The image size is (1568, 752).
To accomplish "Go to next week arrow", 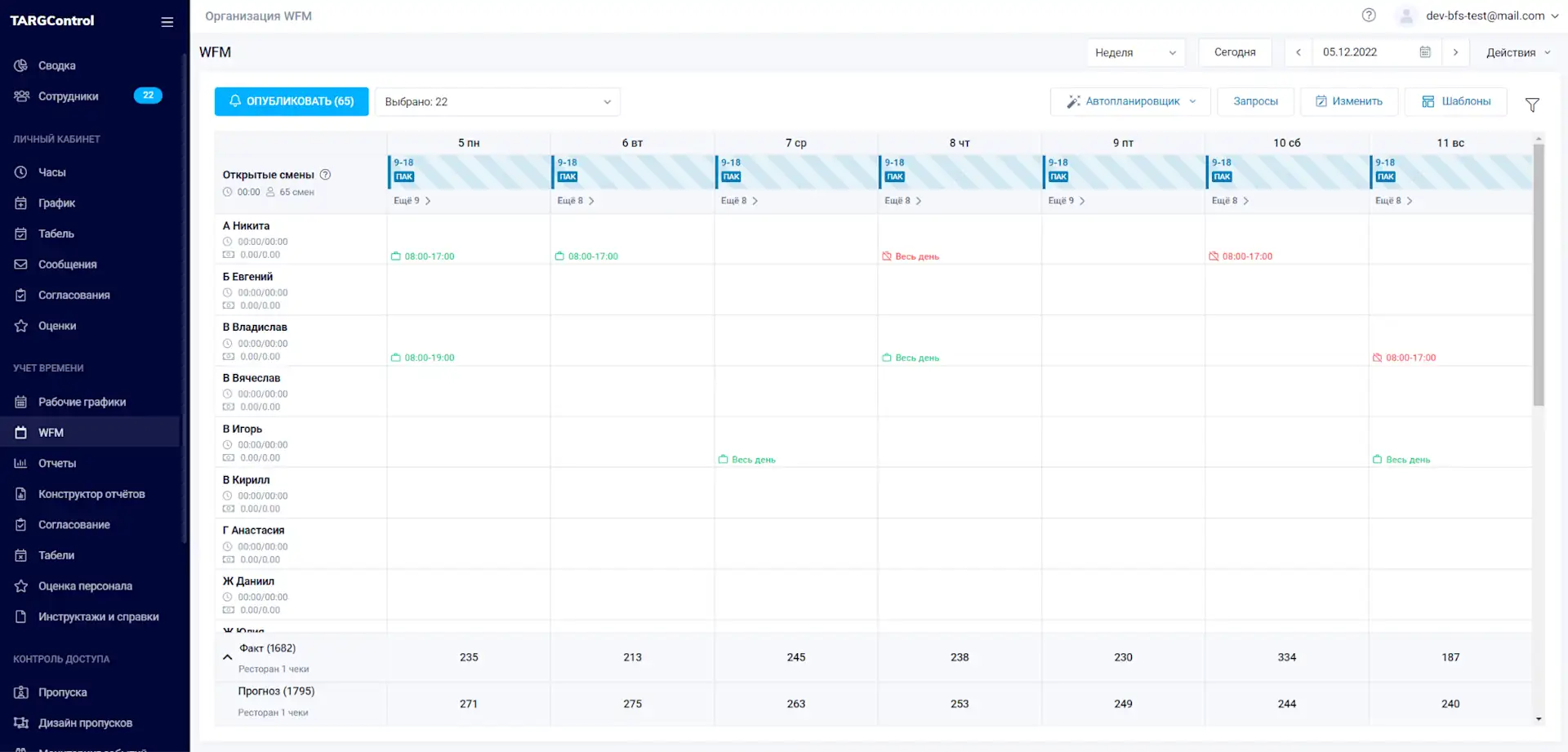I will click(1455, 52).
